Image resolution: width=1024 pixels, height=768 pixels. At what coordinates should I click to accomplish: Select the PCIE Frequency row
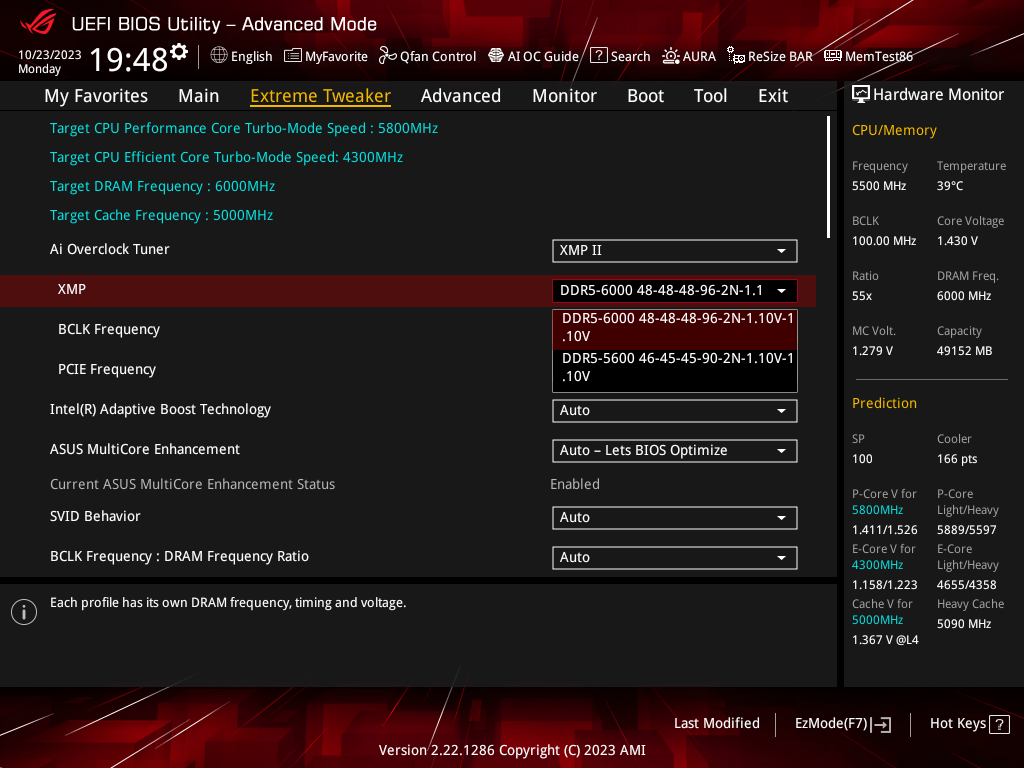click(x=107, y=369)
